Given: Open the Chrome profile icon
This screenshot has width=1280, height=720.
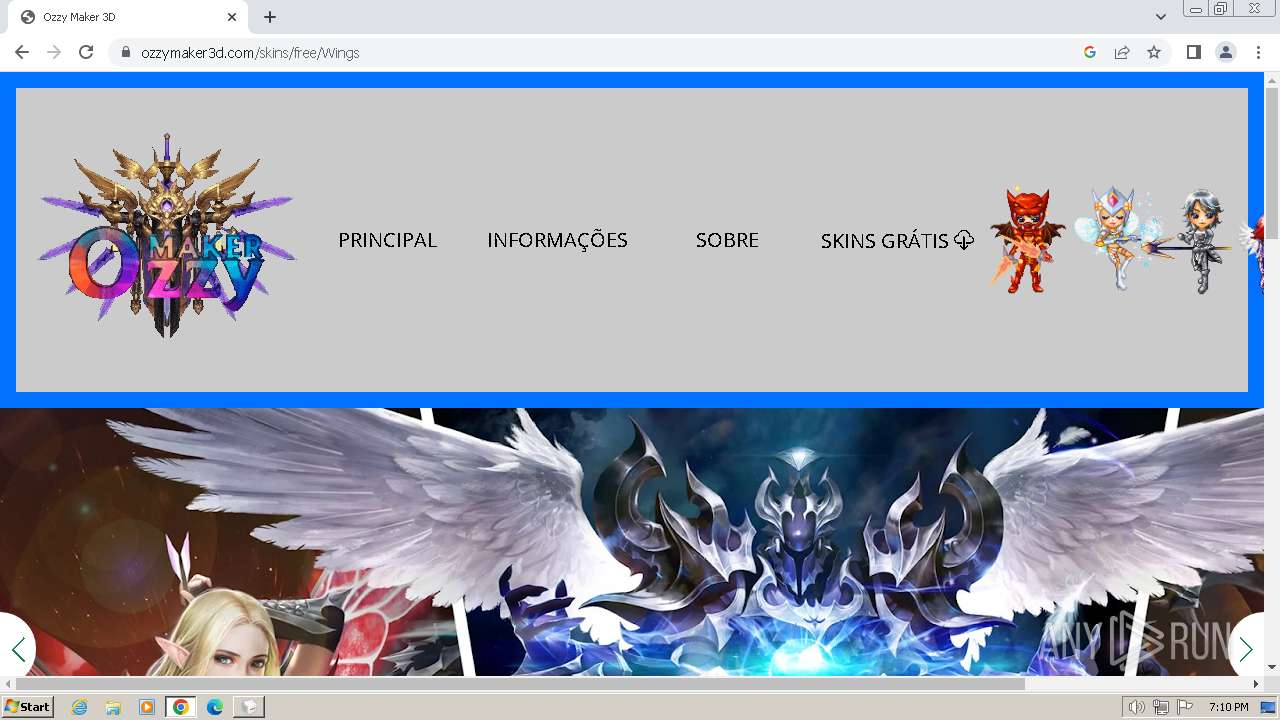Looking at the screenshot, I should [x=1226, y=52].
